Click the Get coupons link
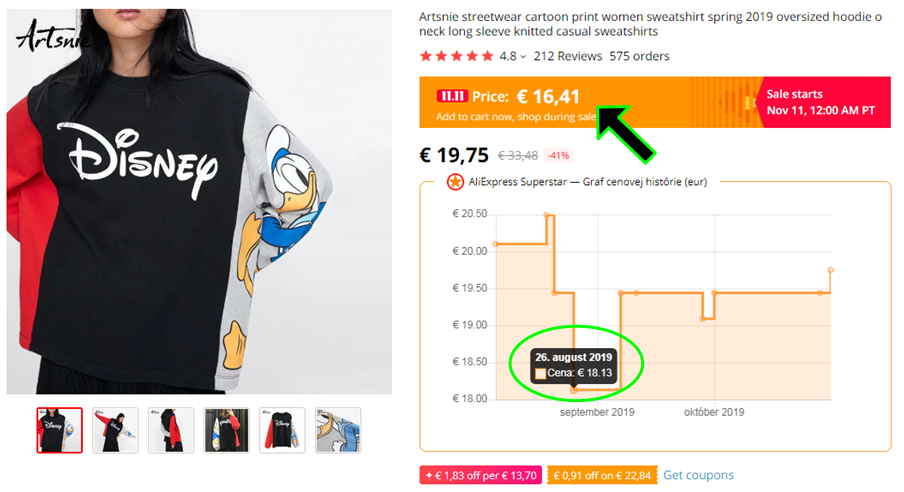This screenshot has height=492, width=904. [x=698, y=475]
